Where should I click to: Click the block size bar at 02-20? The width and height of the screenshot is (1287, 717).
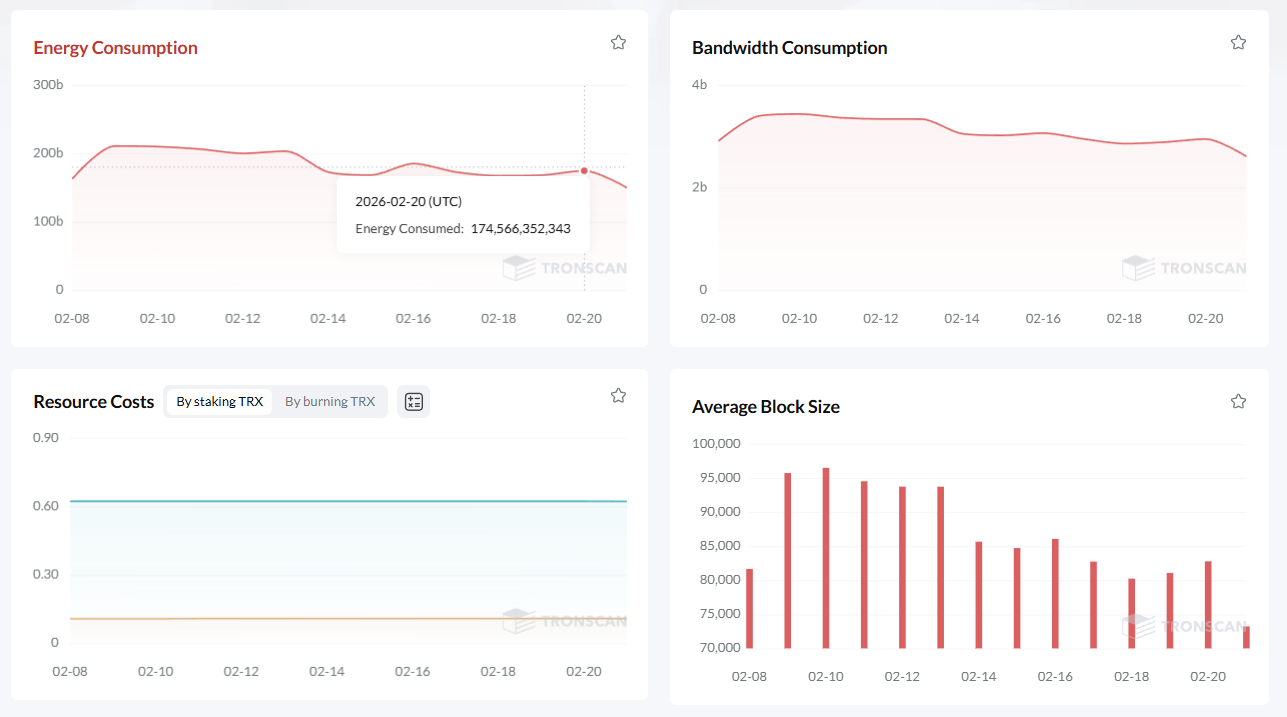(1208, 604)
